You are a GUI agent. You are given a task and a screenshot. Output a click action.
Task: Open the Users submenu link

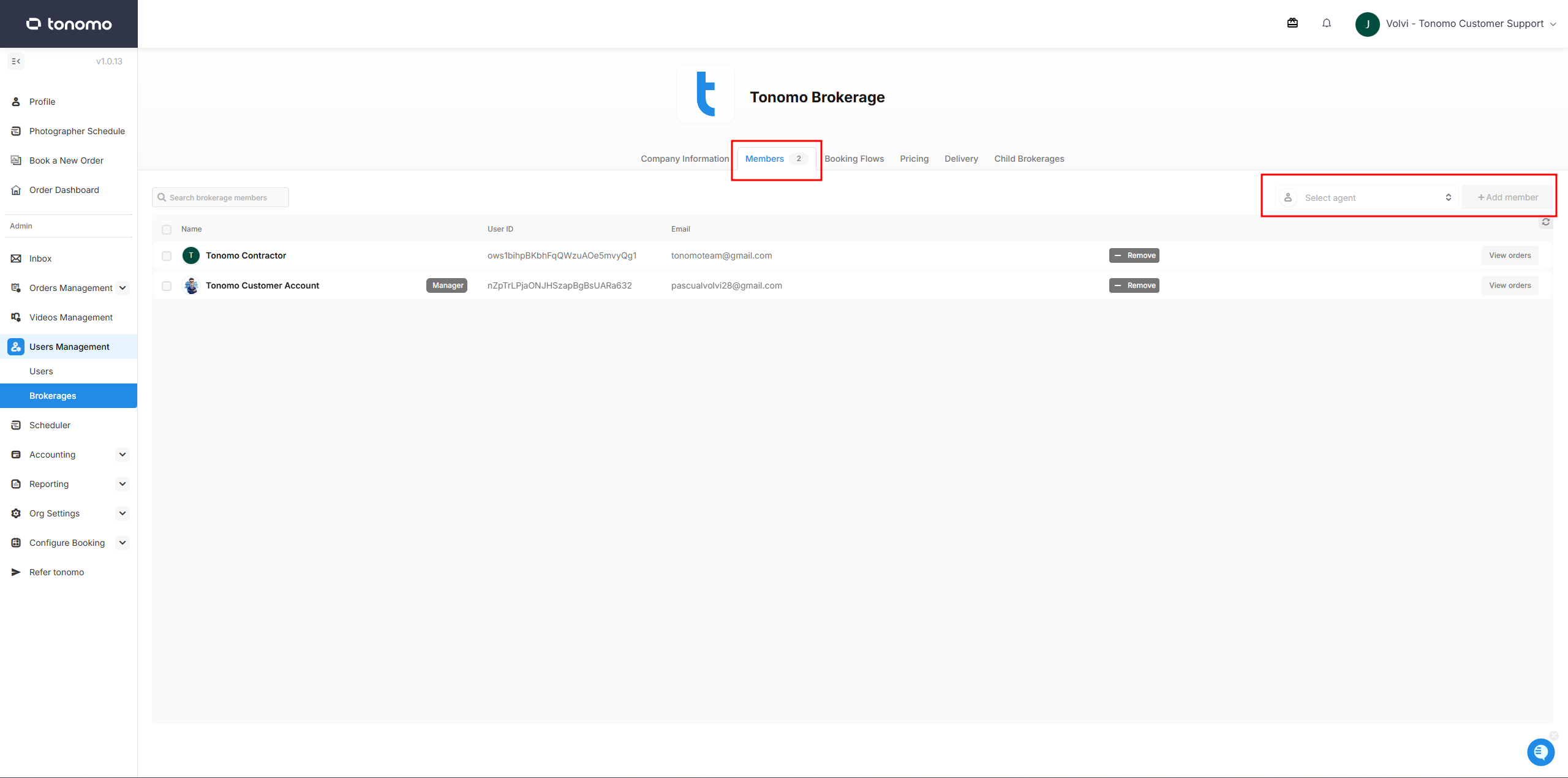(41, 371)
